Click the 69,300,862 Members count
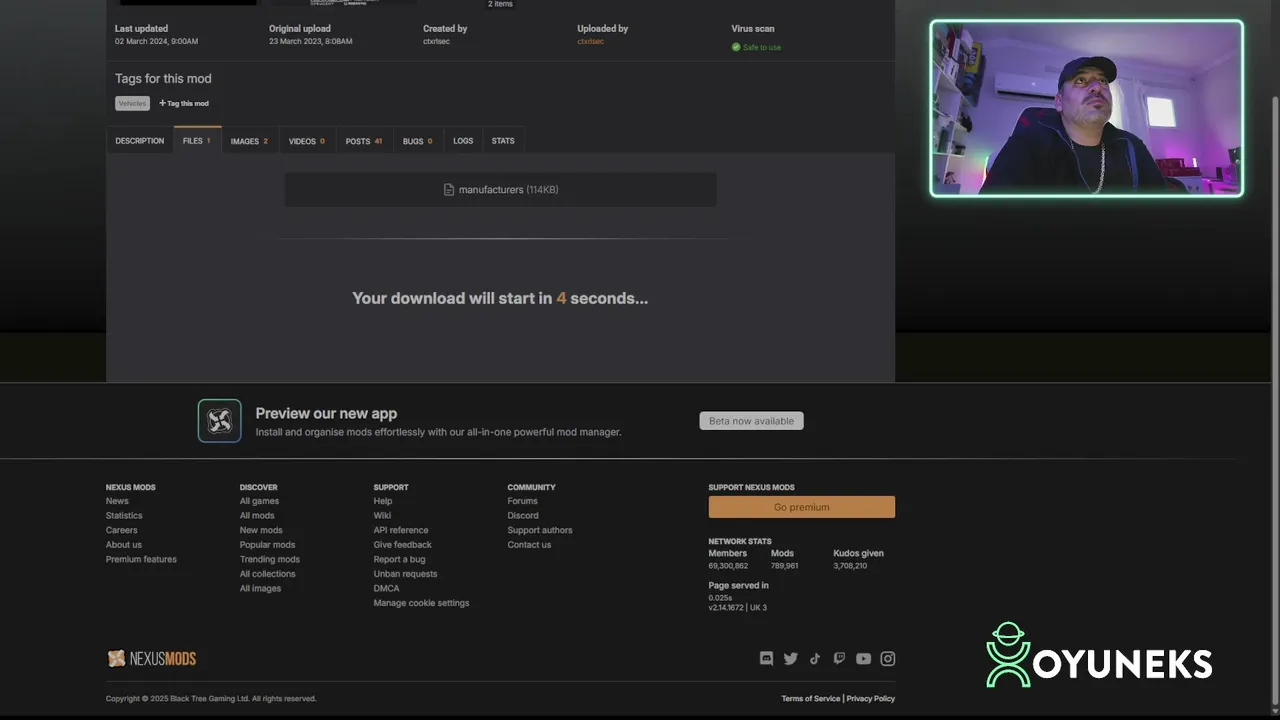1280x720 pixels. coord(728,566)
